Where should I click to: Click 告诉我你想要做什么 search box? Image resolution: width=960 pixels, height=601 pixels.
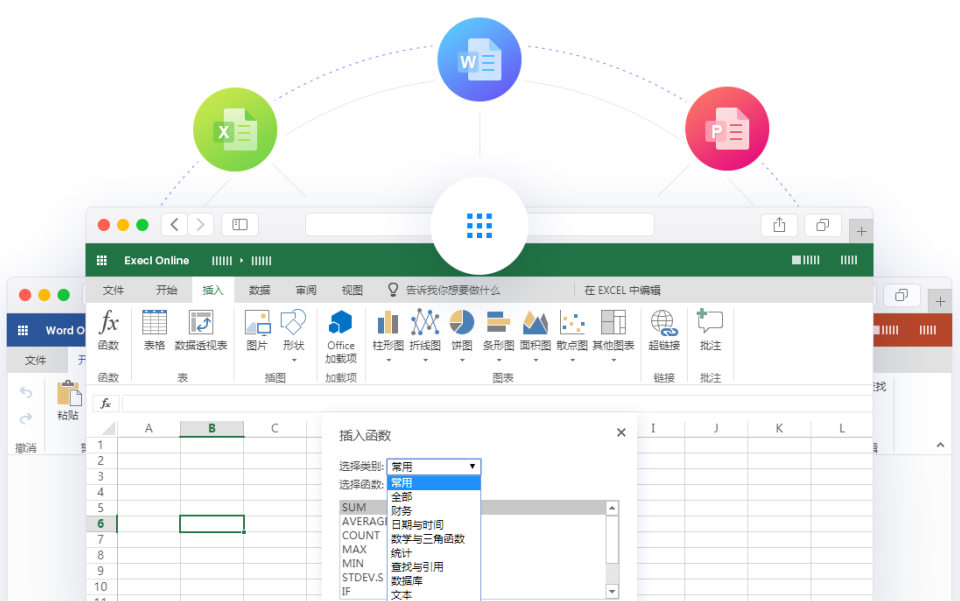coord(444,290)
